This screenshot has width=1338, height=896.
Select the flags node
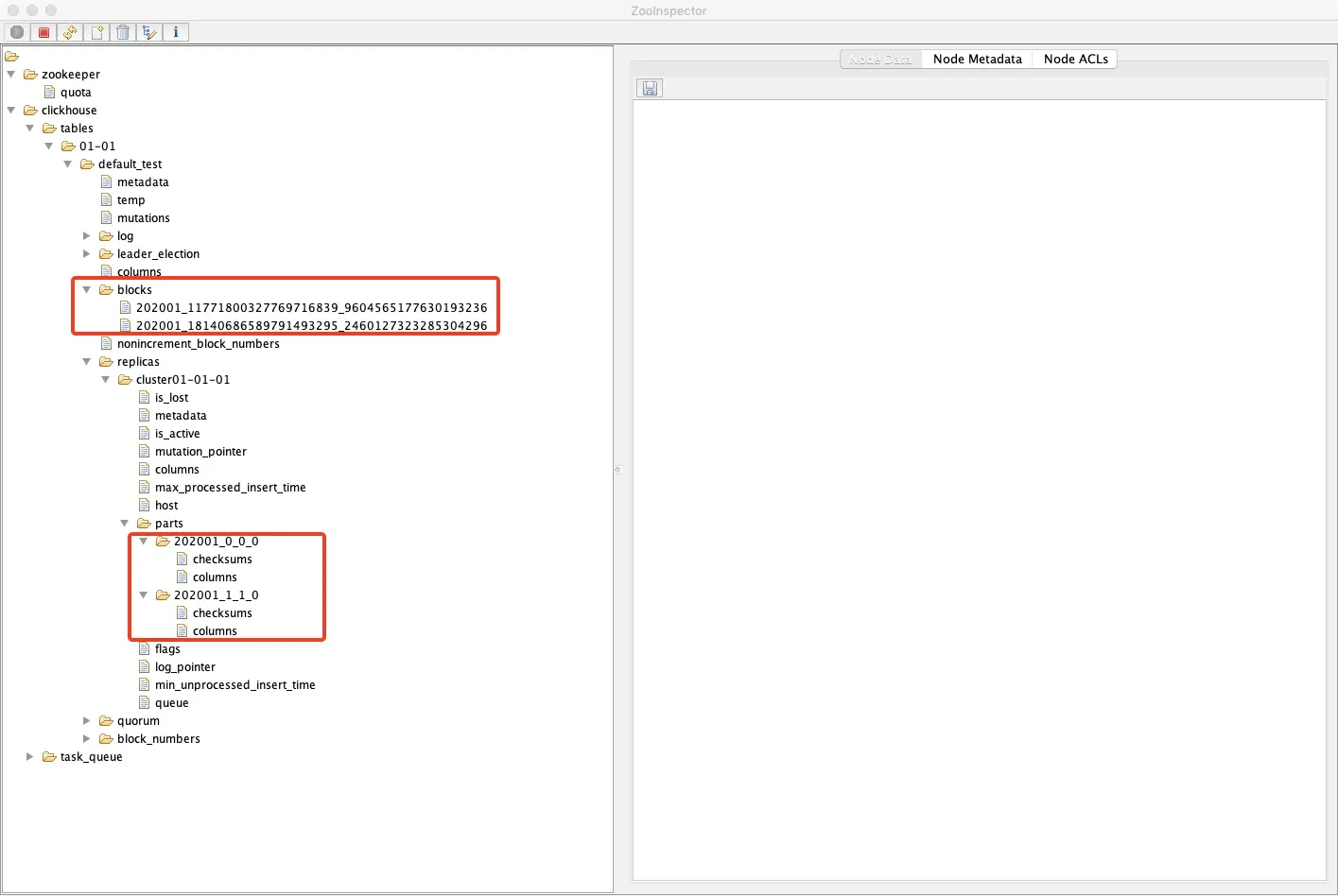click(x=167, y=649)
